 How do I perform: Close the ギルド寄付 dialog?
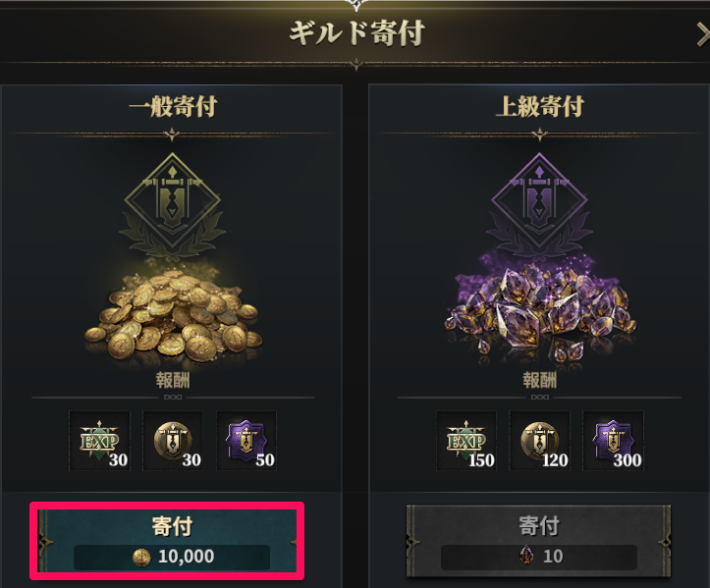[x=703, y=35]
